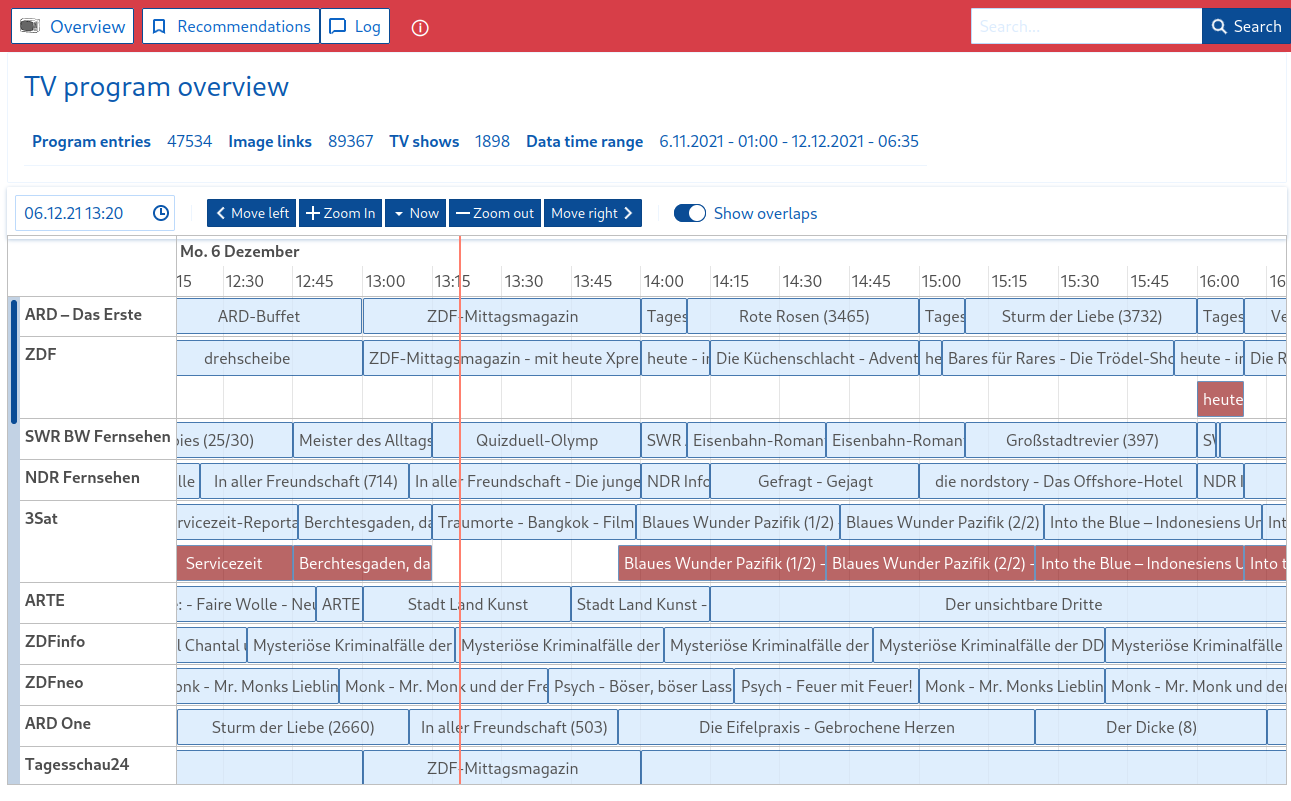Open the clock picker icon in date field
This screenshot has height=801, width=1291.
[161, 213]
